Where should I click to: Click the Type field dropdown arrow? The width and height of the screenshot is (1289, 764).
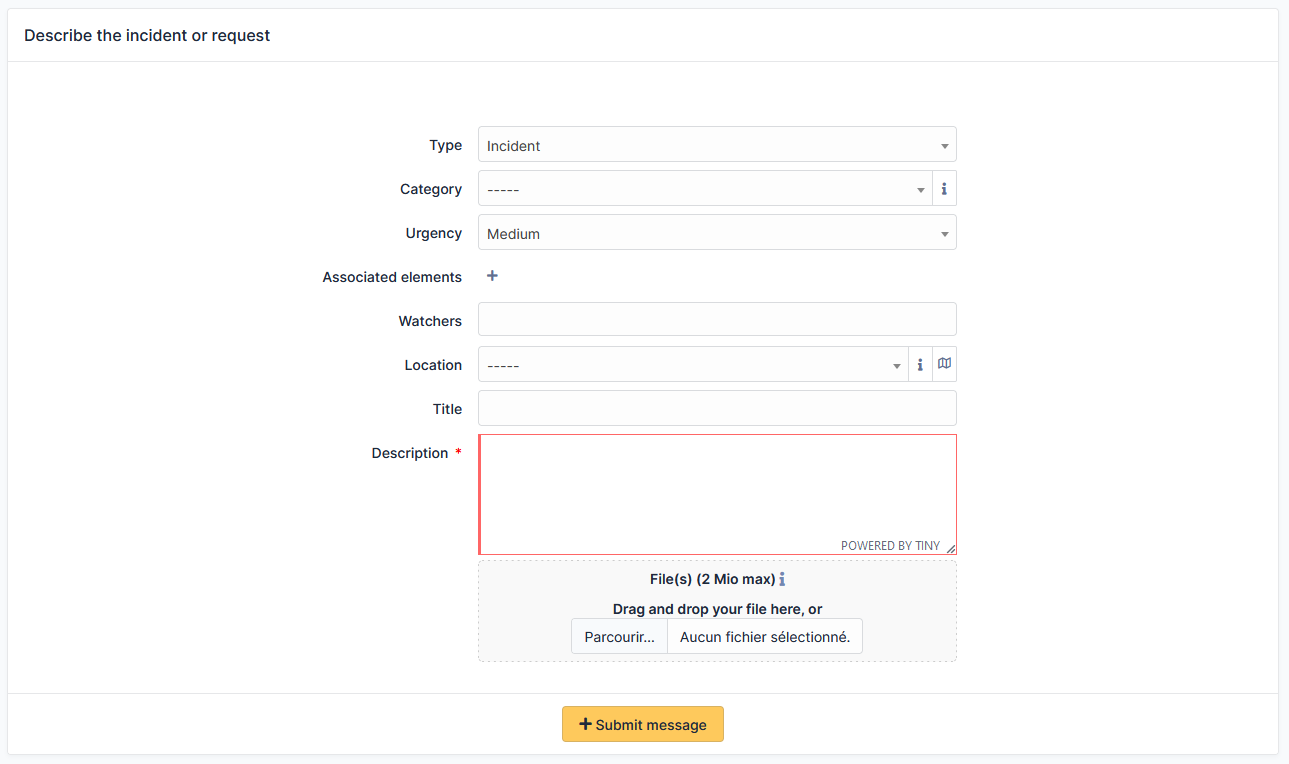[x=944, y=144]
